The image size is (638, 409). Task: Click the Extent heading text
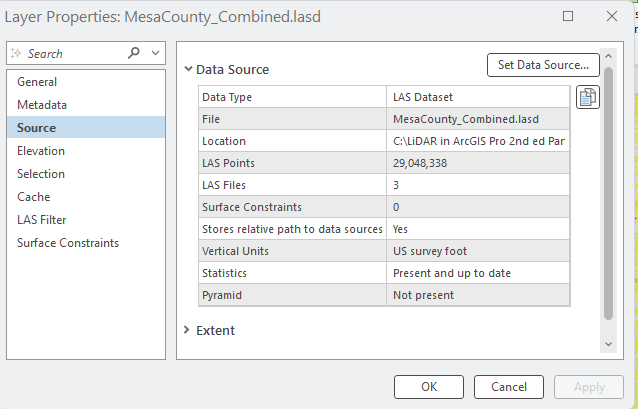tap(215, 330)
